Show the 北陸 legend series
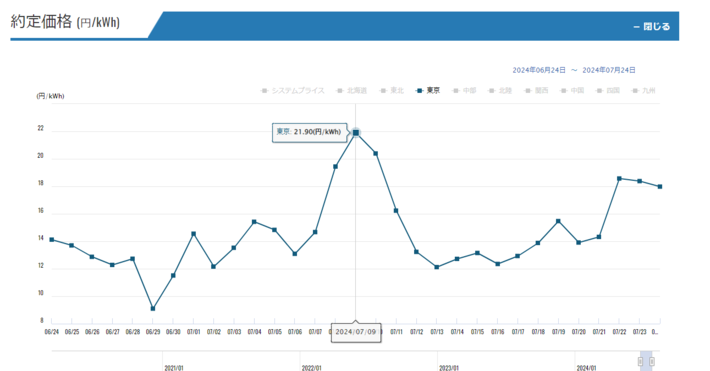This screenshot has width=710, height=371. tap(500, 91)
